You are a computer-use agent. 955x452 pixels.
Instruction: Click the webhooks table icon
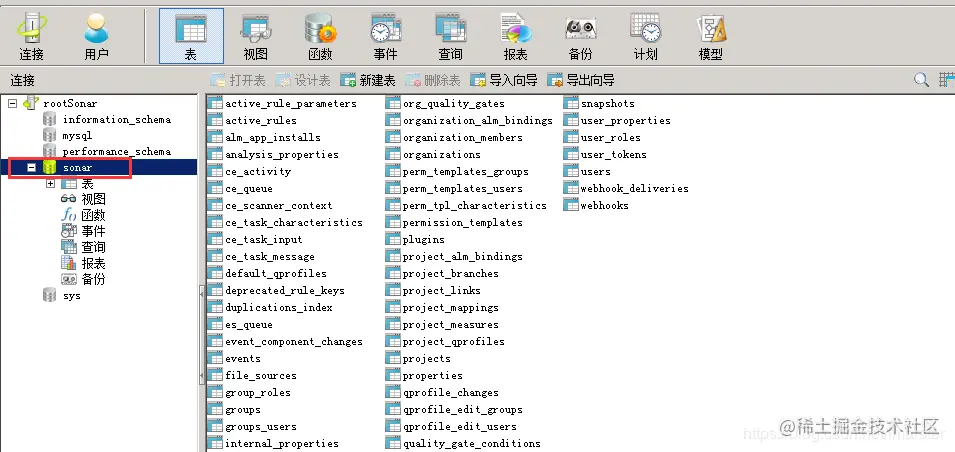pos(571,205)
